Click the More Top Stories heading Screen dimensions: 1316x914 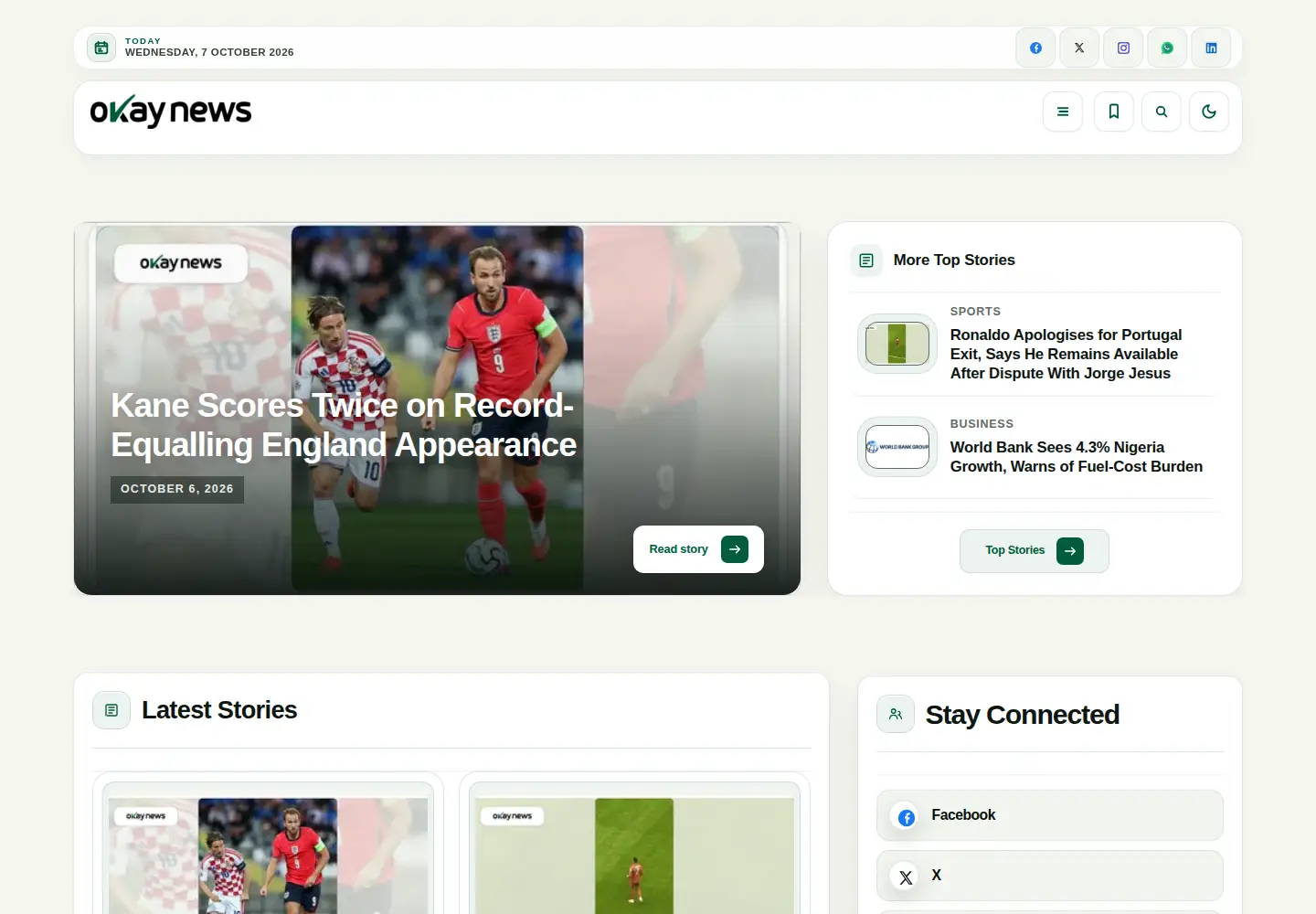(954, 260)
